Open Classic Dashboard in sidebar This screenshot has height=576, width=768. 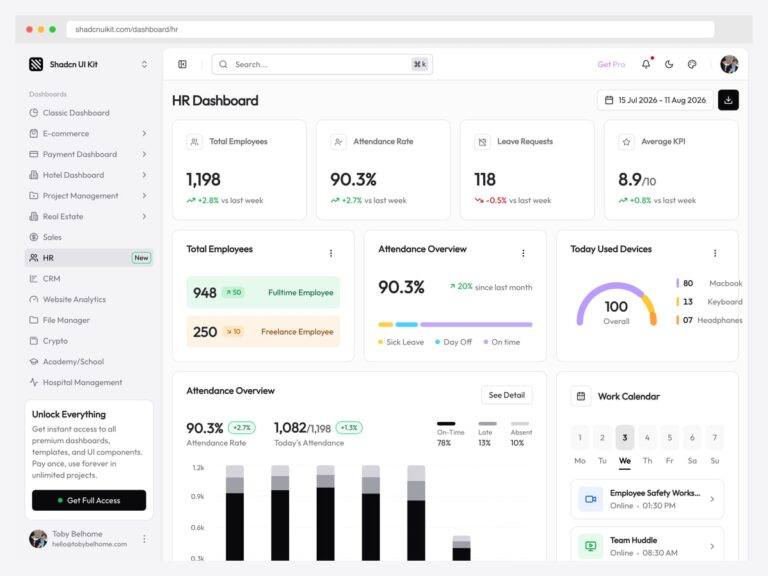tap(89, 113)
